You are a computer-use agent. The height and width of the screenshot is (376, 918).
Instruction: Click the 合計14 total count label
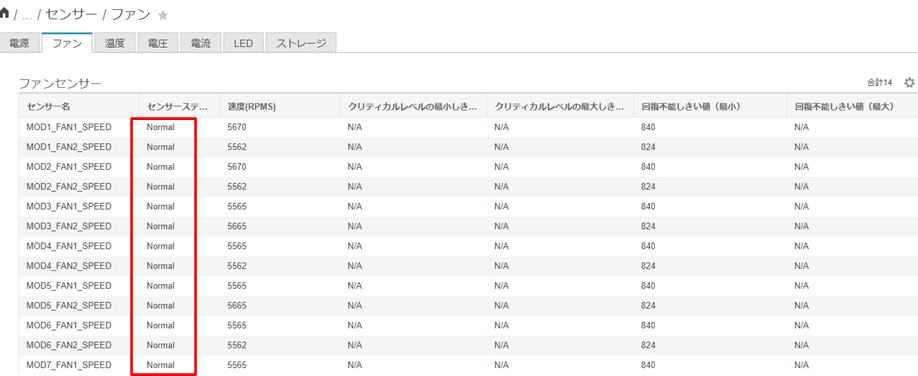point(880,83)
